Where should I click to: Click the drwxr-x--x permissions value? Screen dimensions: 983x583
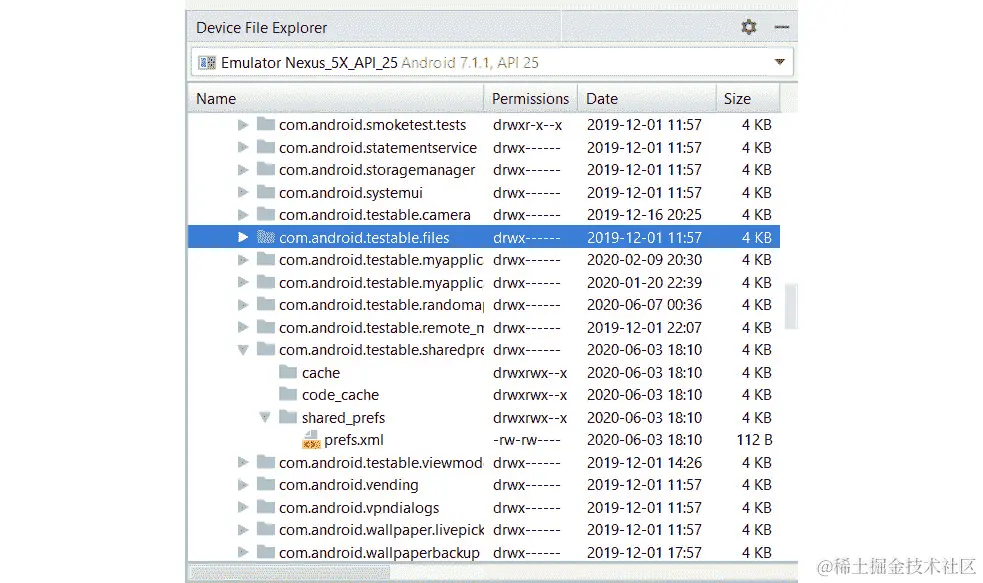[x=527, y=125]
